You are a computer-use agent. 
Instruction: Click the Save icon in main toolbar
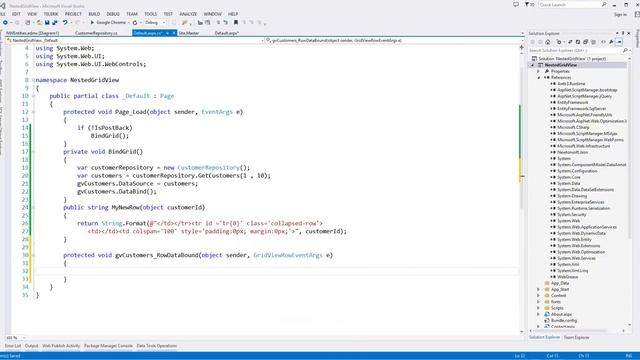[x=47, y=22]
